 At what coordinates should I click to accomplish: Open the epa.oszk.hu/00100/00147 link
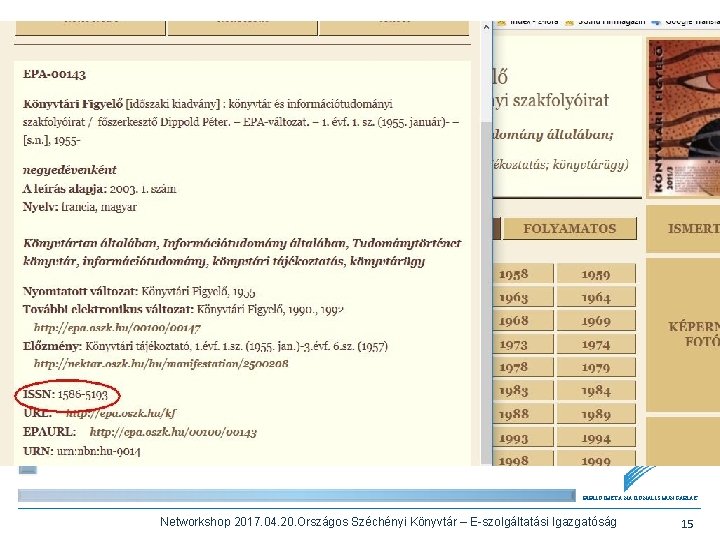tap(117, 328)
